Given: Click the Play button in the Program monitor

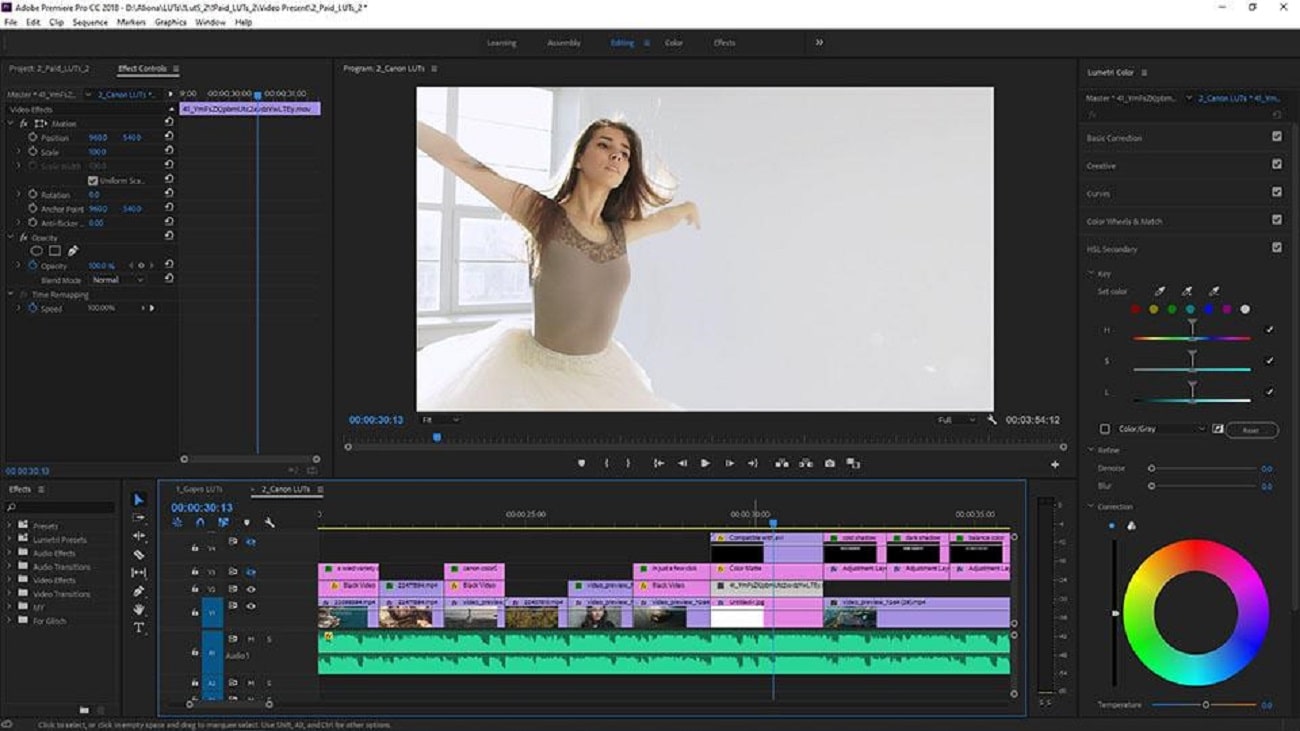Looking at the screenshot, I should pyautogui.click(x=707, y=462).
